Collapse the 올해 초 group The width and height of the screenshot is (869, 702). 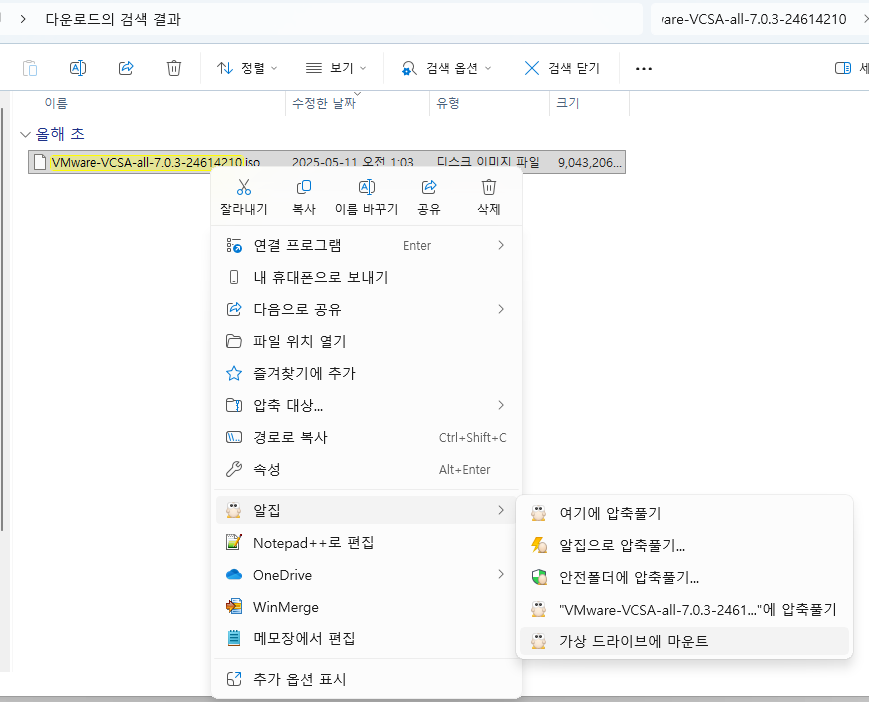point(25,134)
